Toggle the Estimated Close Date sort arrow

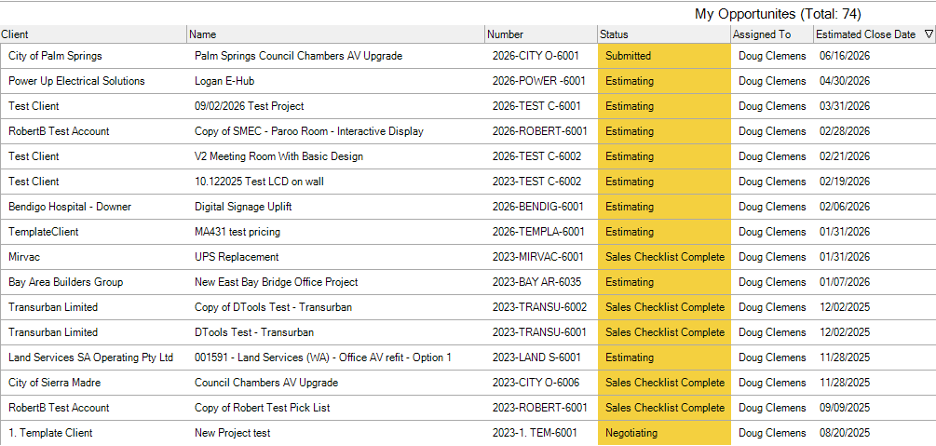[928, 35]
